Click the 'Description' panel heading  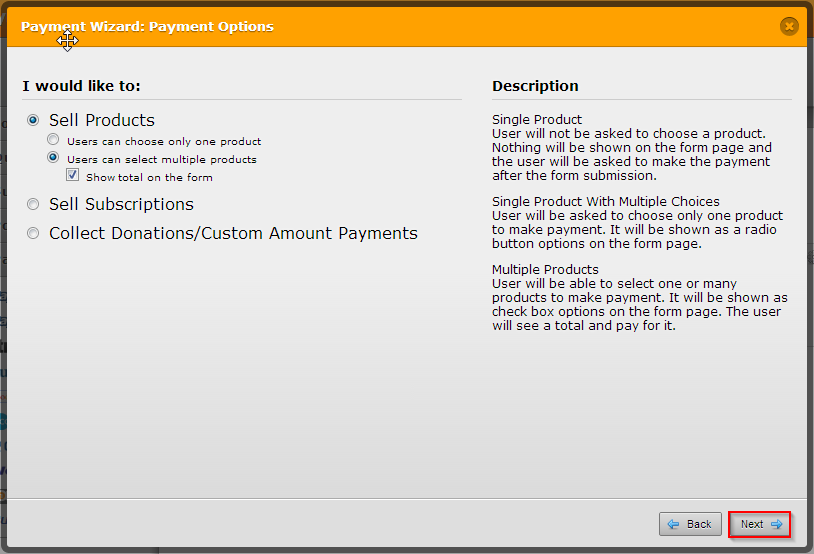[535, 87]
